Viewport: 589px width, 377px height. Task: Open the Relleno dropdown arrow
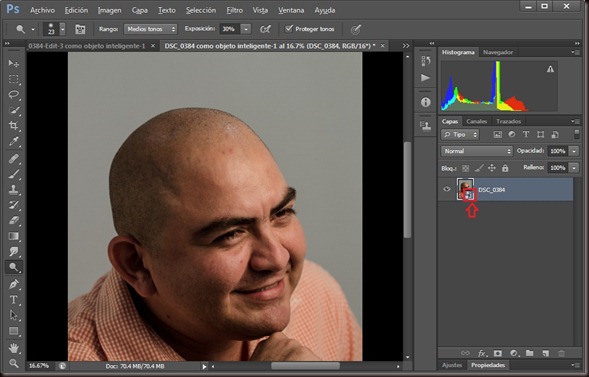tap(574, 168)
